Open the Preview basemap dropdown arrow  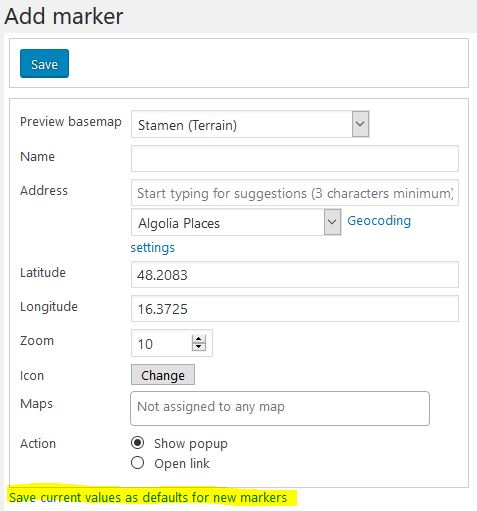(x=360, y=124)
